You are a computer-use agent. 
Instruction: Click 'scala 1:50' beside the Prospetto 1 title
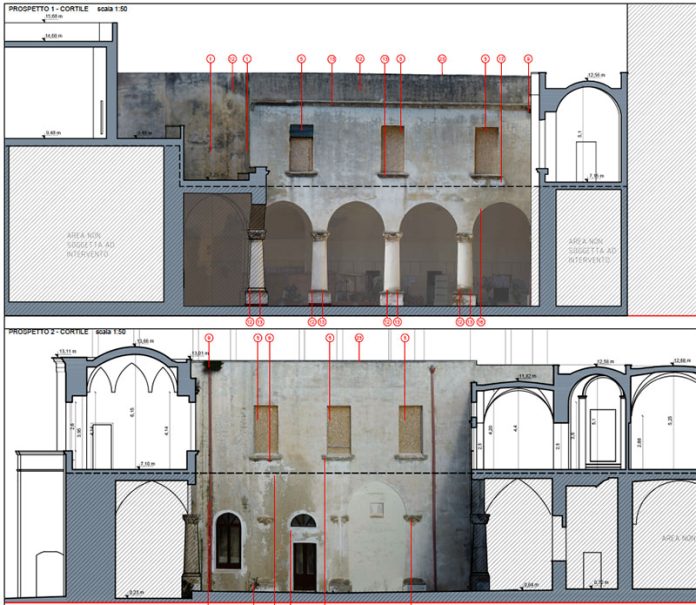112,8
